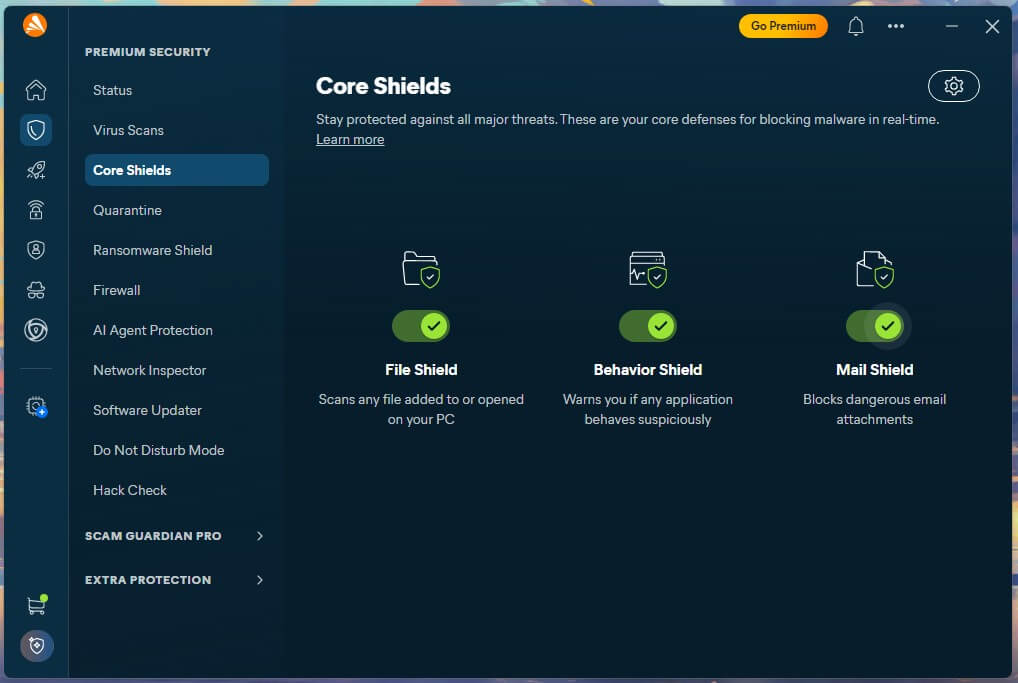Click the File Shield title
The image size is (1018, 683).
(421, 369)
